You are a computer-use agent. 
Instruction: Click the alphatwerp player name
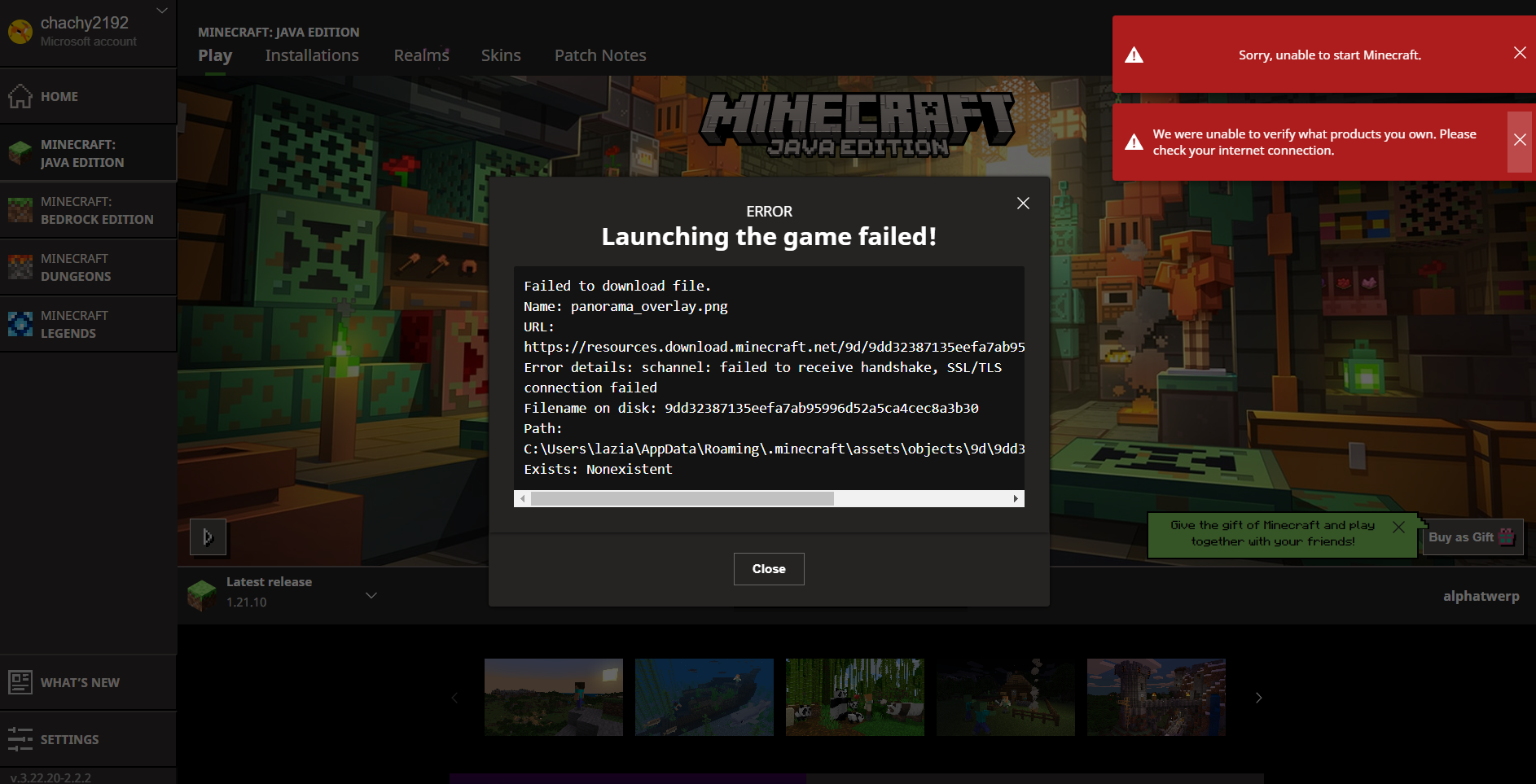[1481, 596]
